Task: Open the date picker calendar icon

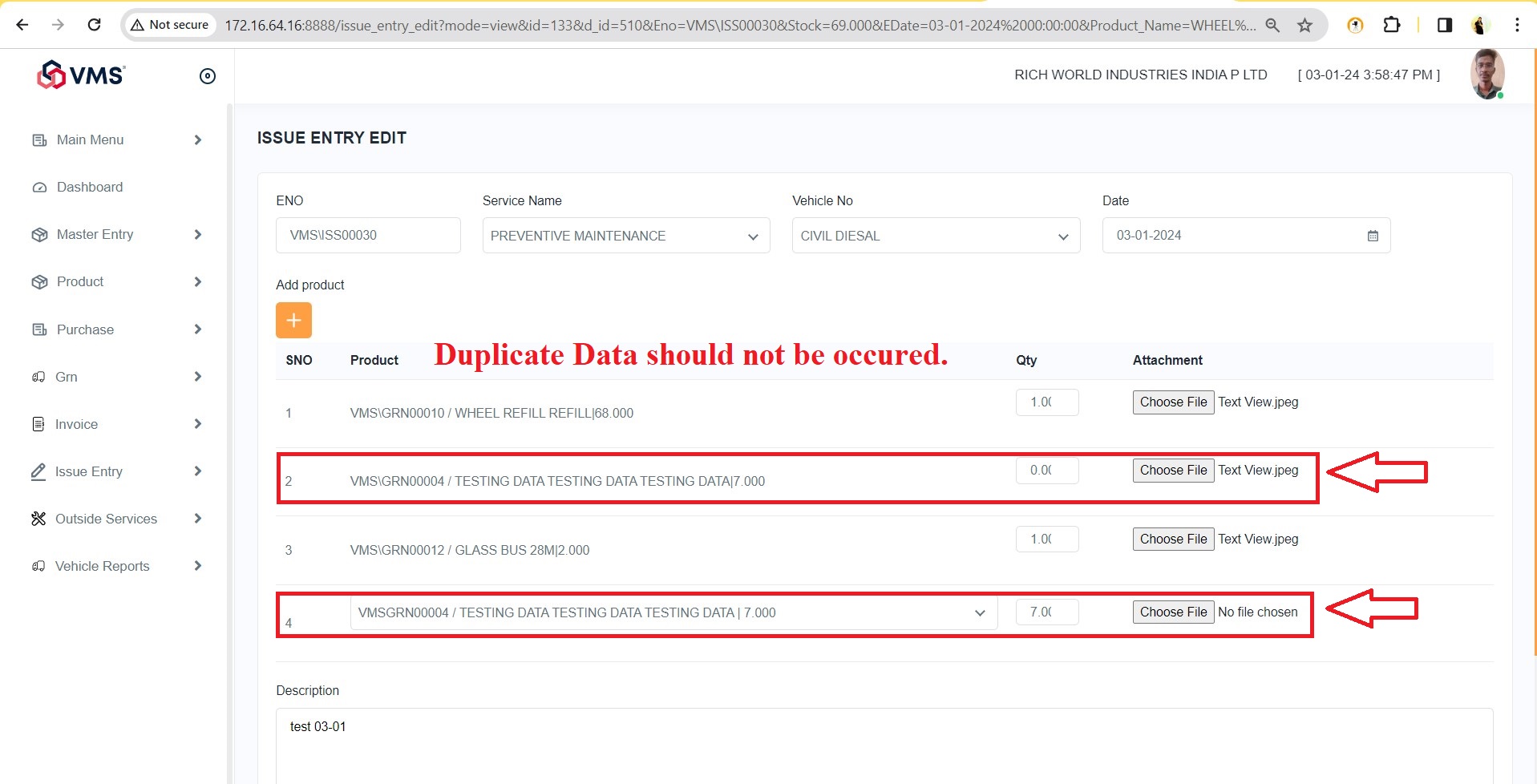Action: 1373,236
